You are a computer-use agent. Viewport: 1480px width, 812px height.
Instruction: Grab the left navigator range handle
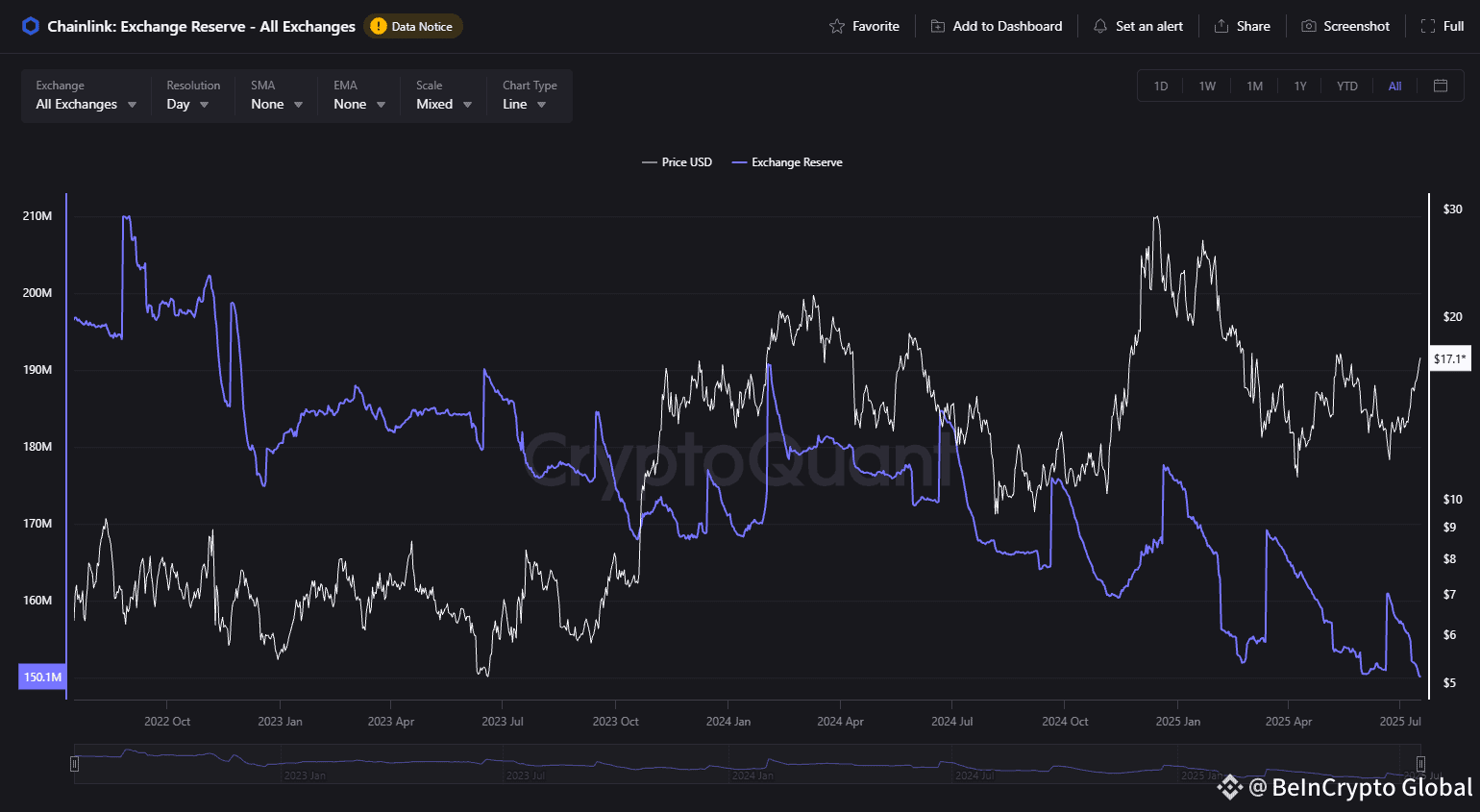pos(74,764)
